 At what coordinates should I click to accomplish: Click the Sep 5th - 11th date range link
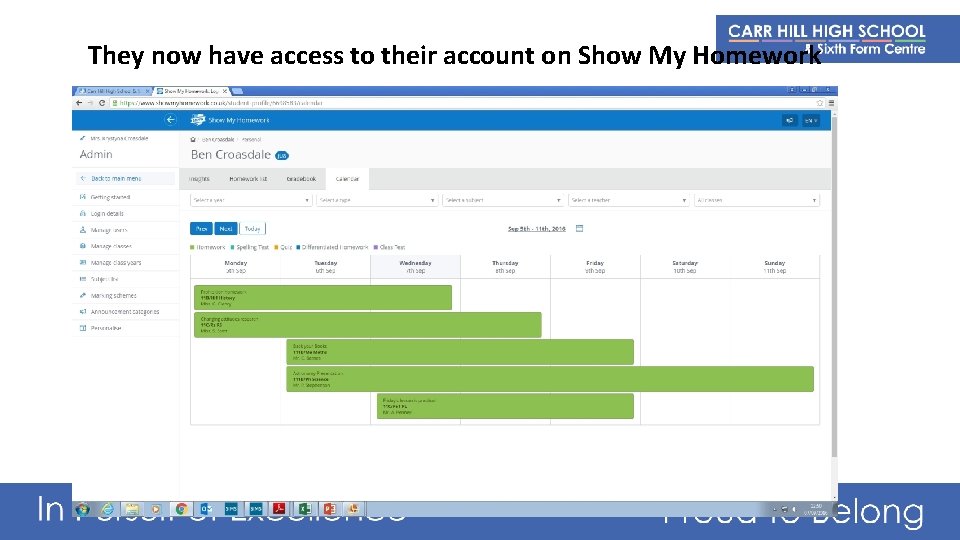537,228
